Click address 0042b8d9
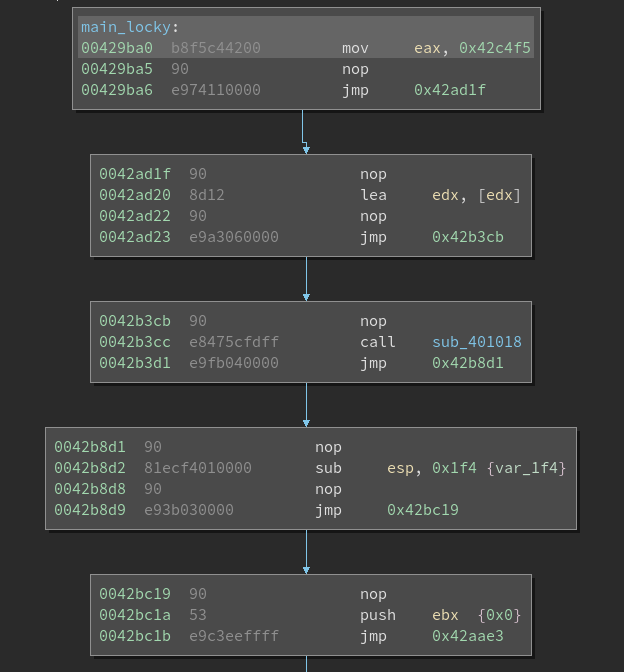Viewport: 624px width, 672px height. 90,510
